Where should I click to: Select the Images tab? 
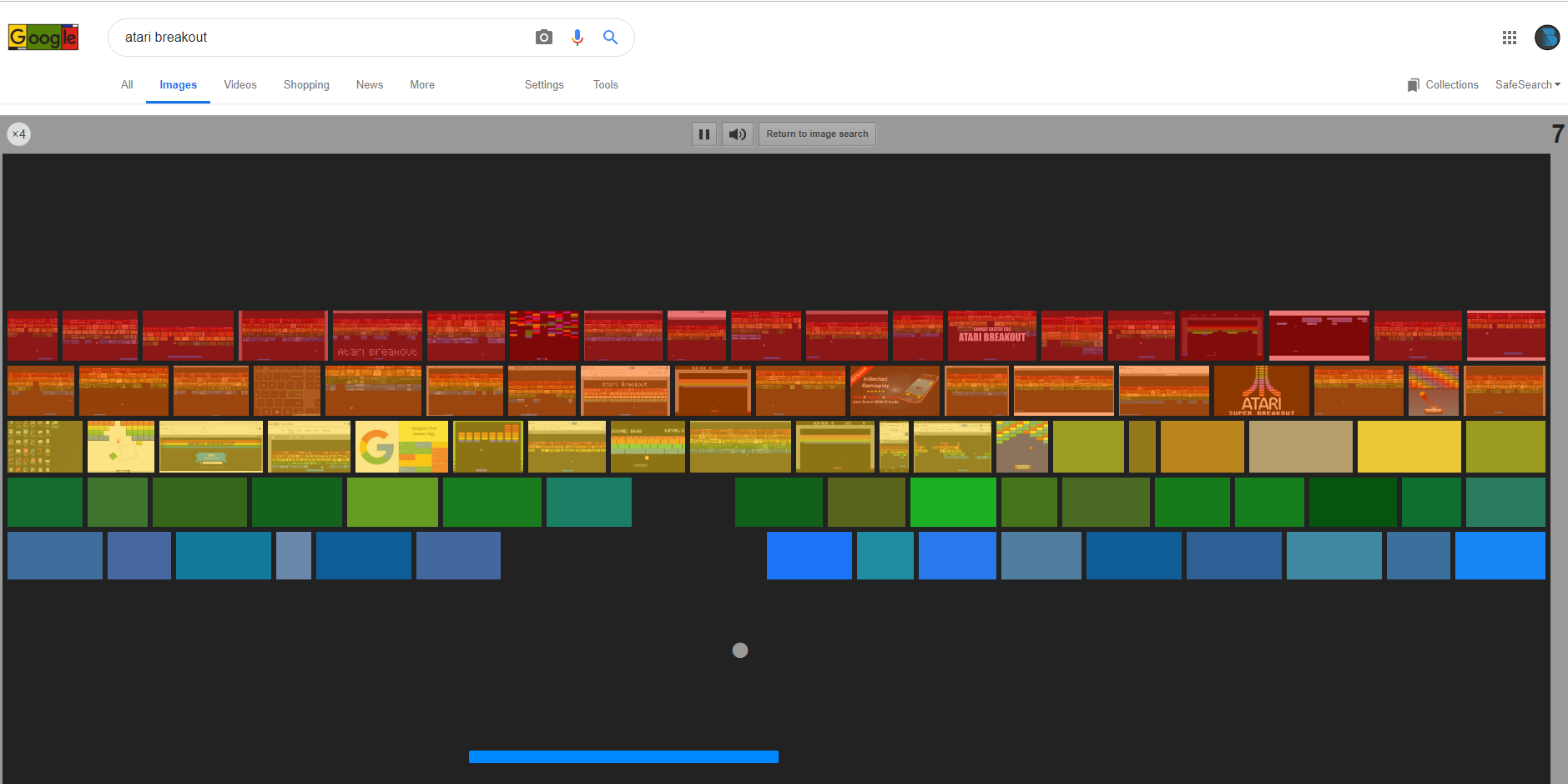tap(179, 85)
